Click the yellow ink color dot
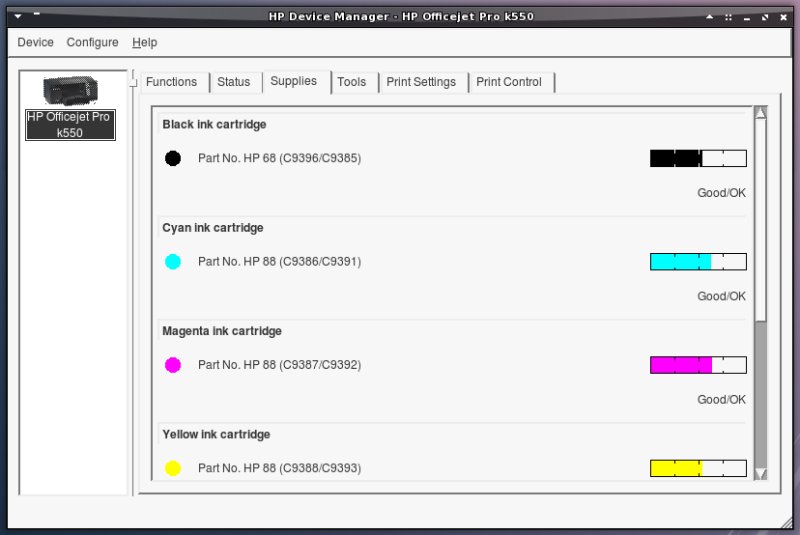 point(173,468)
